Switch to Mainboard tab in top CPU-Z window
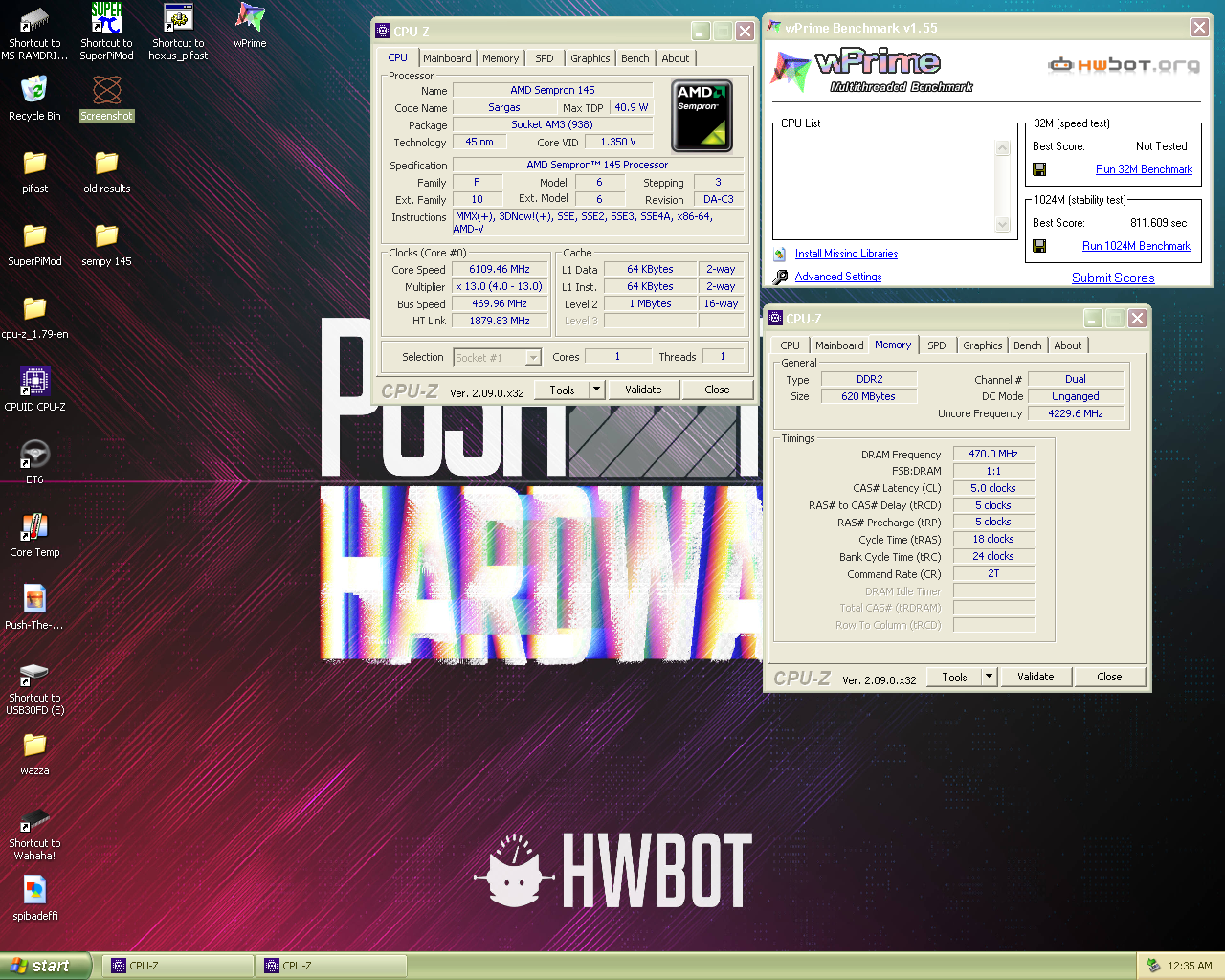Screen dimensions: 1225x980 pos(447,58)
